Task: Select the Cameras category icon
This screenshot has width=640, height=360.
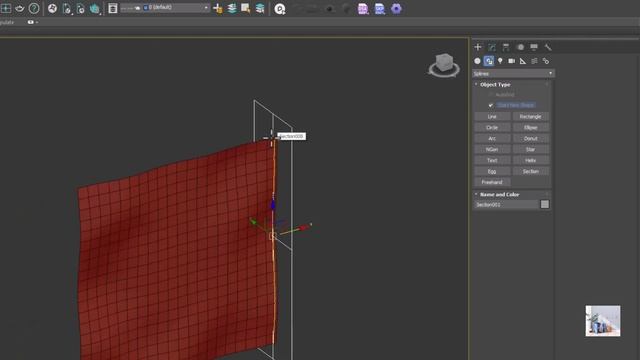Action: tap(511, 61)
